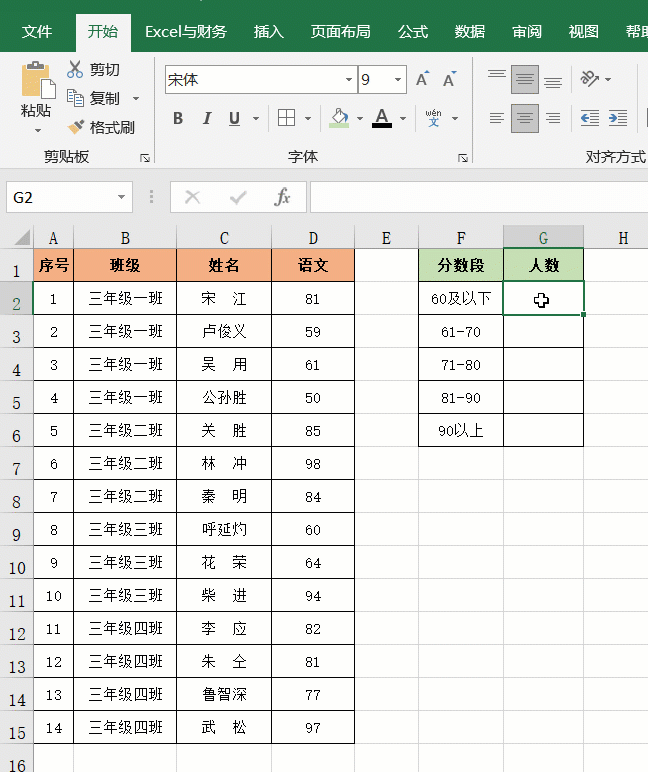
Task: Open the Insert Function fx dialog
Action: point(282,197)
